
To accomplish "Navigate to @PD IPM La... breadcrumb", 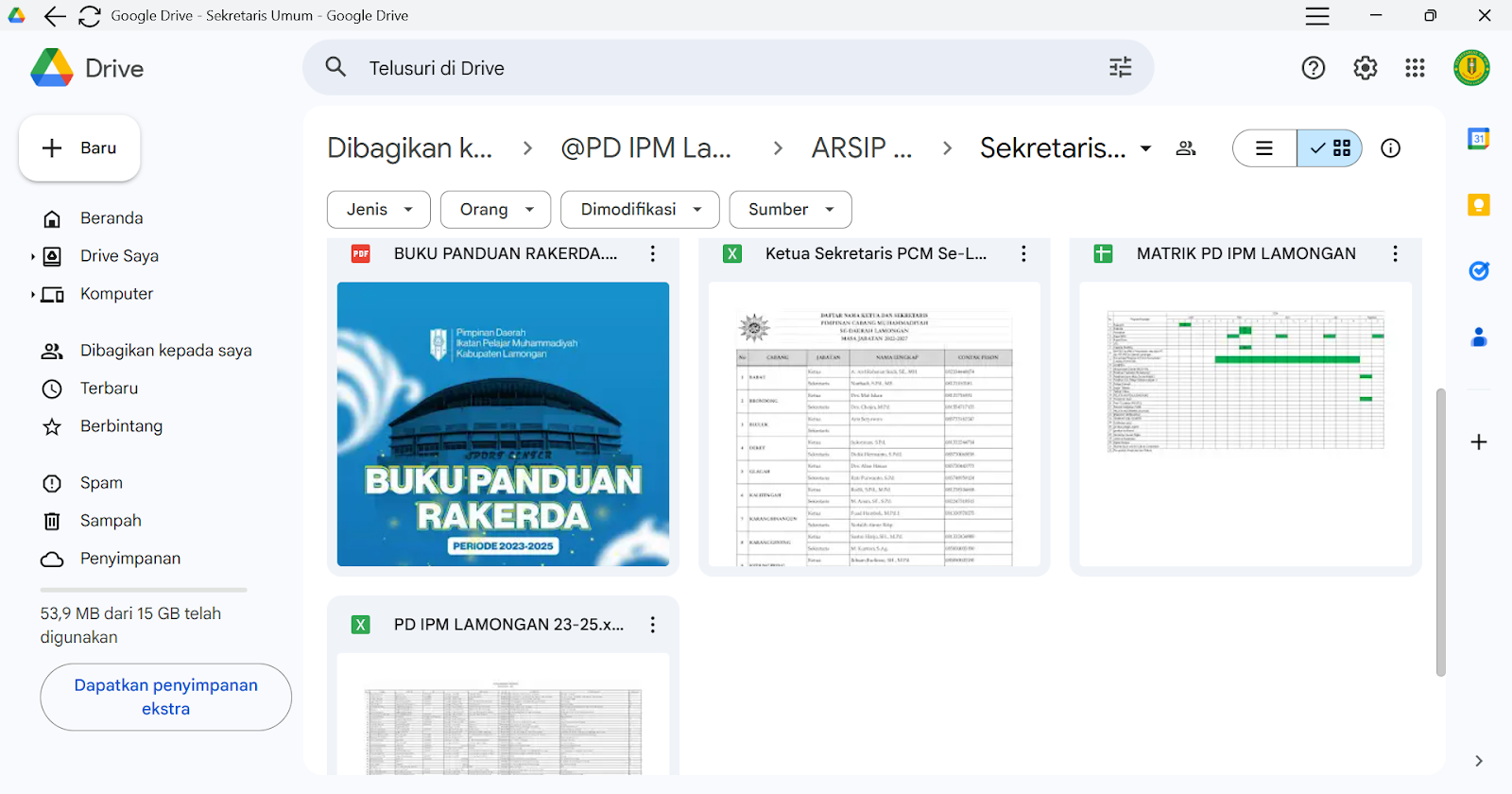I will (645, 148).
